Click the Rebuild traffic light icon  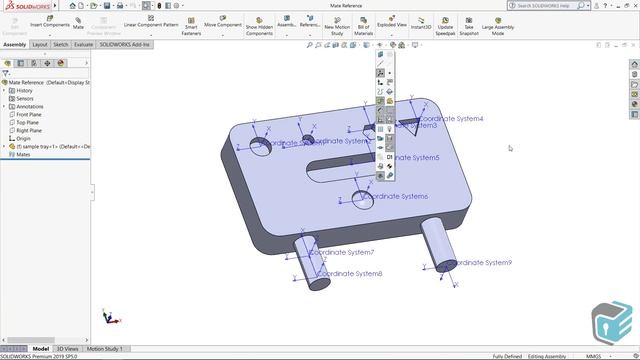(x=159, y=6)
